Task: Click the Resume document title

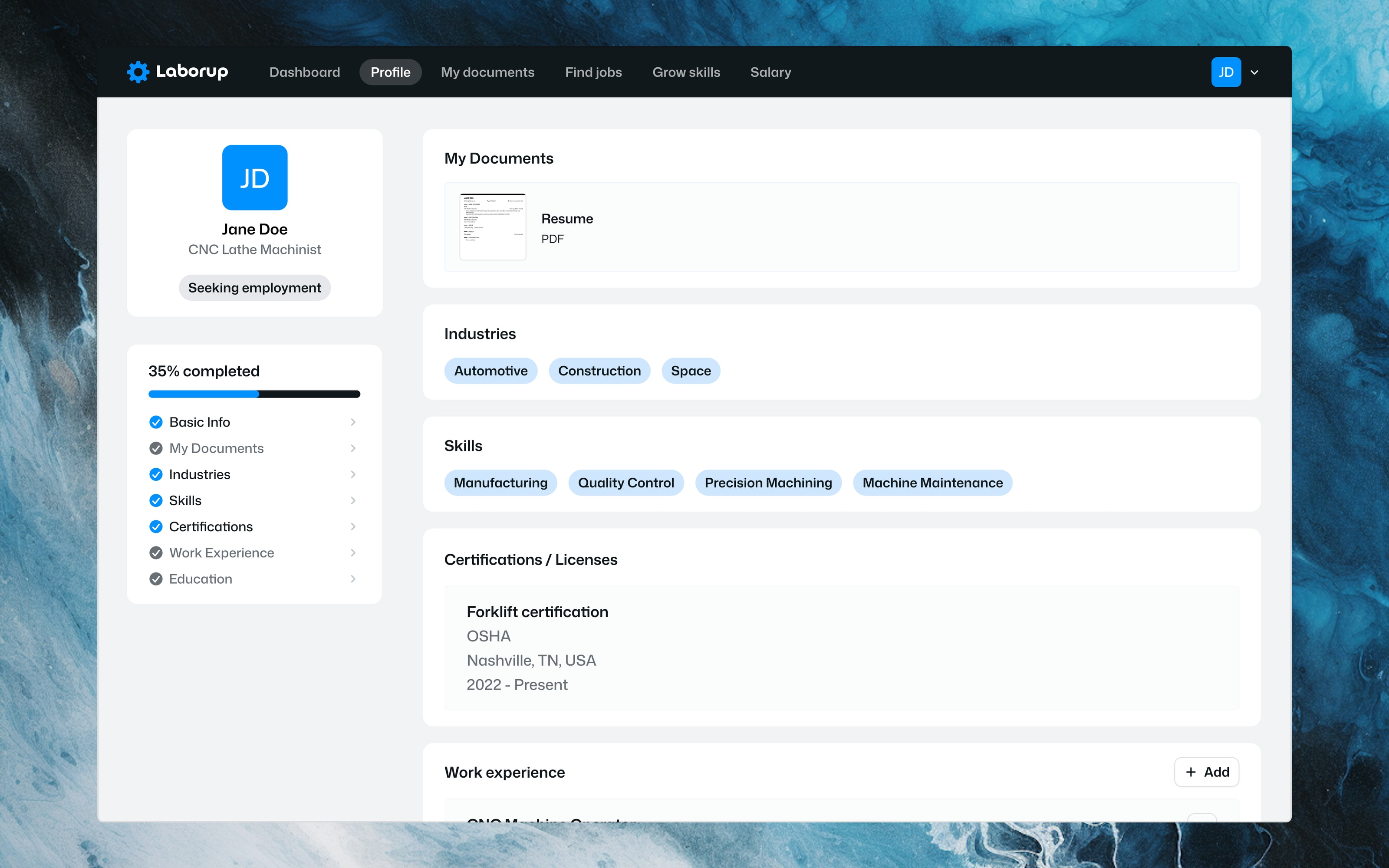Action: pyautogui.click(x=567, y=219)
